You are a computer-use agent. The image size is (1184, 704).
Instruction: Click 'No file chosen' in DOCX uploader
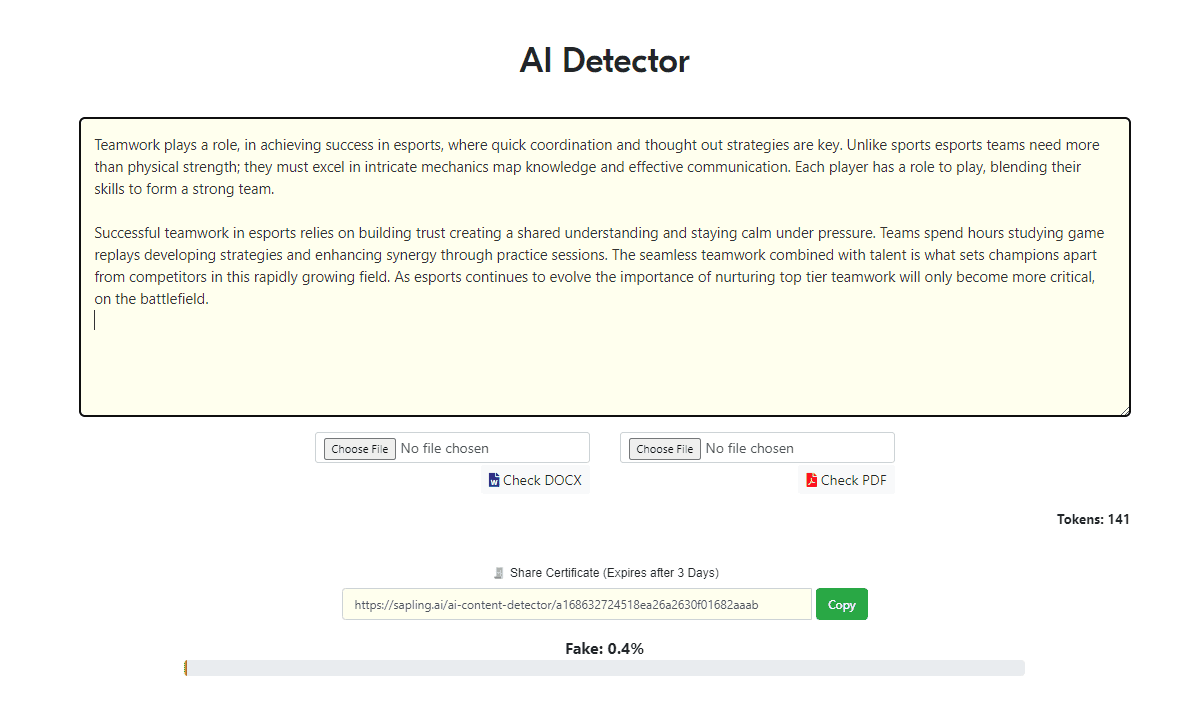445,449
